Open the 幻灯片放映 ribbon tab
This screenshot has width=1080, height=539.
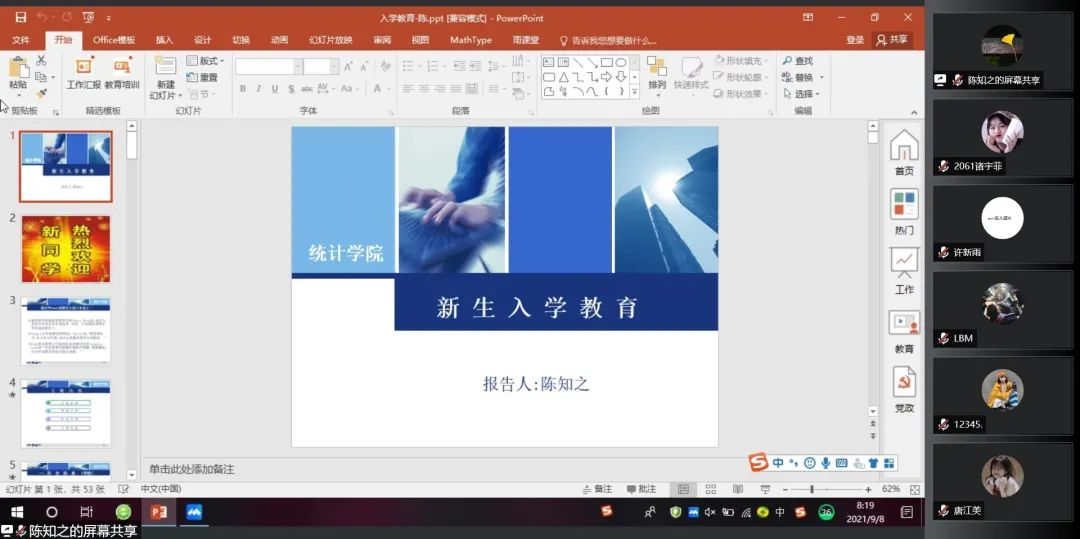point(330,40)
